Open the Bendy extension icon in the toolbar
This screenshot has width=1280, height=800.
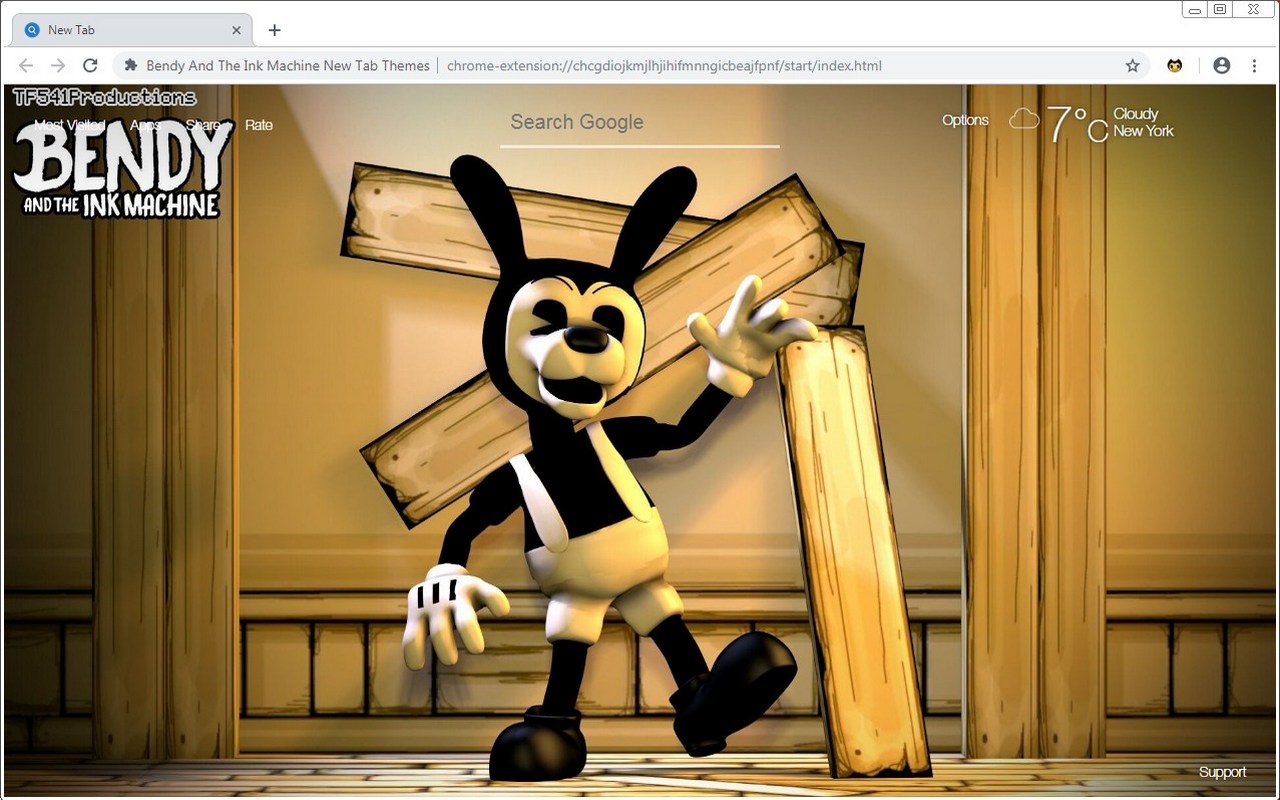coord(1174,65)
